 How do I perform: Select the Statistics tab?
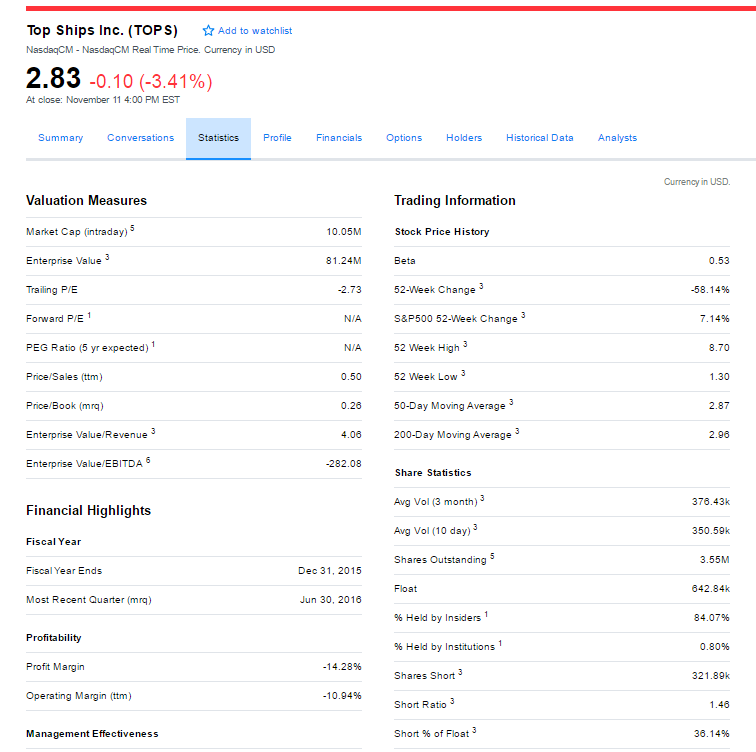pos(218,138)
